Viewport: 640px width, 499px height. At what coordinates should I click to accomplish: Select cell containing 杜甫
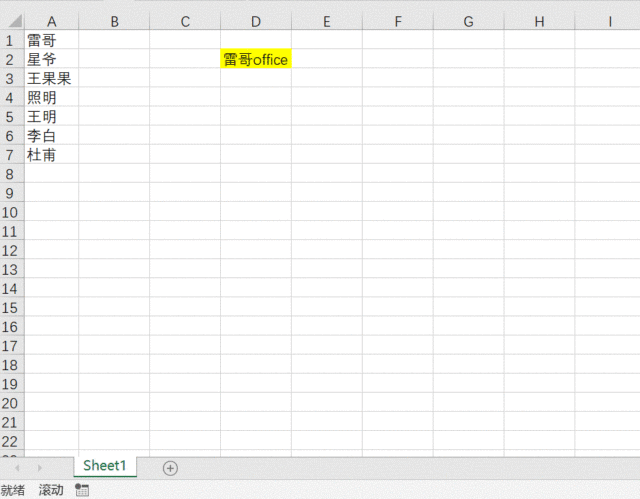coord(51,155)
